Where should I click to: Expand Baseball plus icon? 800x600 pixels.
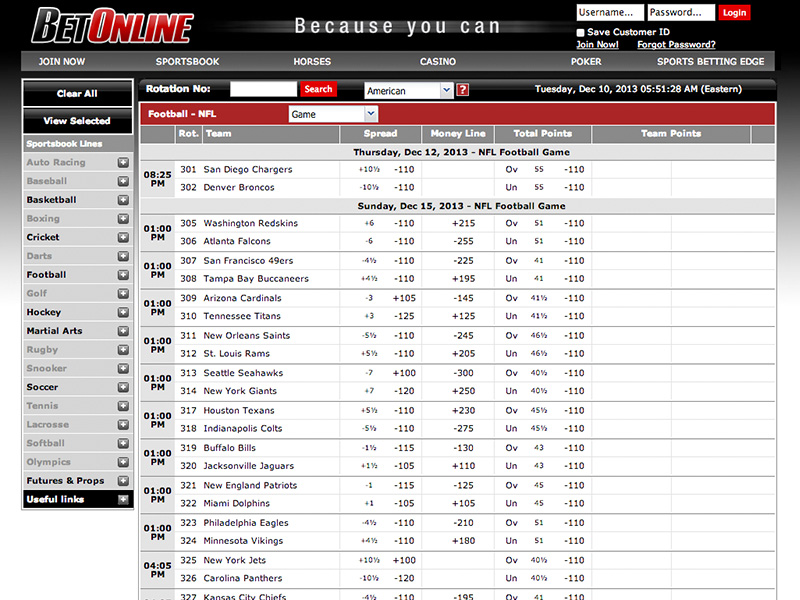[123, 181]
